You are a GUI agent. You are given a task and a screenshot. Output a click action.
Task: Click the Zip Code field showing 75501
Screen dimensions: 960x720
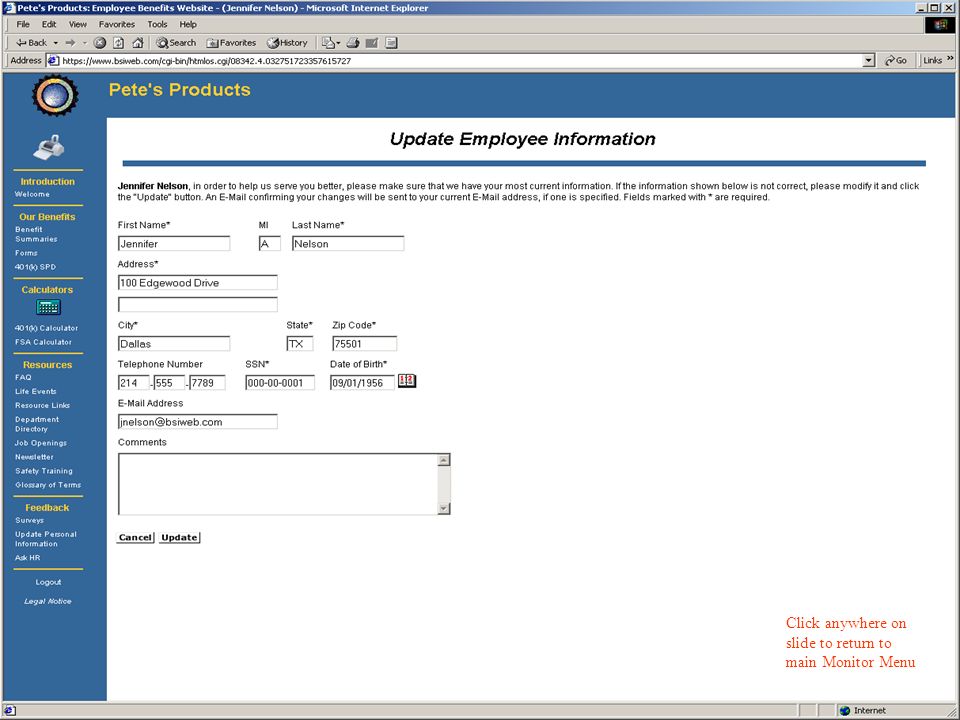364,343
